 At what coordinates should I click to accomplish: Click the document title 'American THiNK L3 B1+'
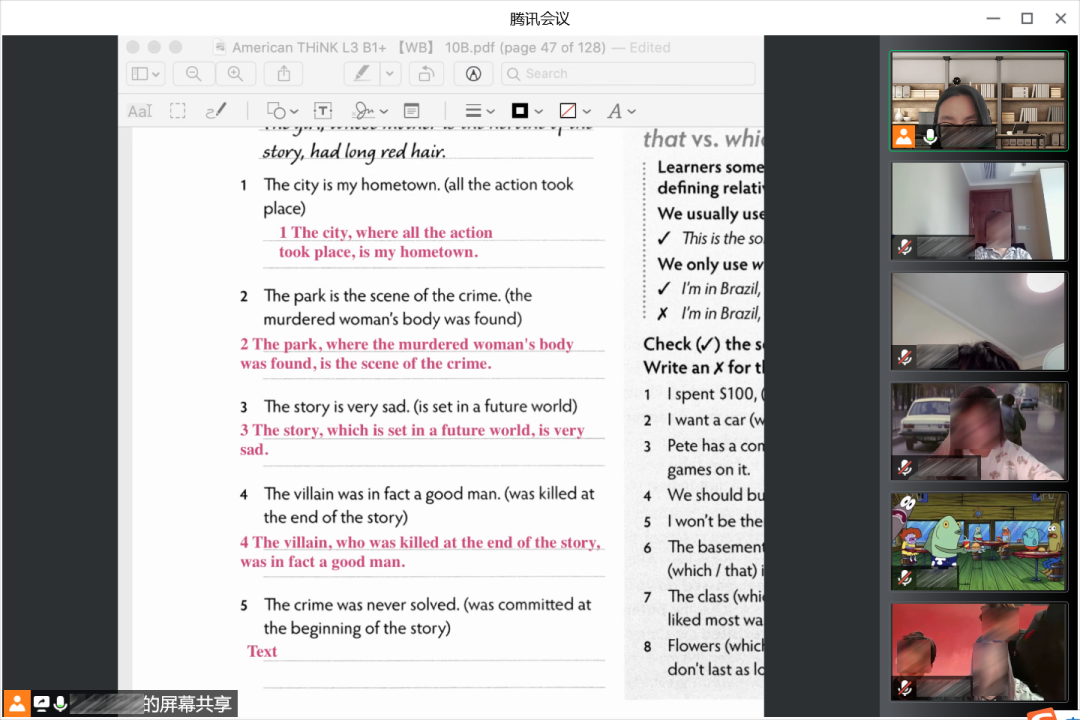pos(309,48)
